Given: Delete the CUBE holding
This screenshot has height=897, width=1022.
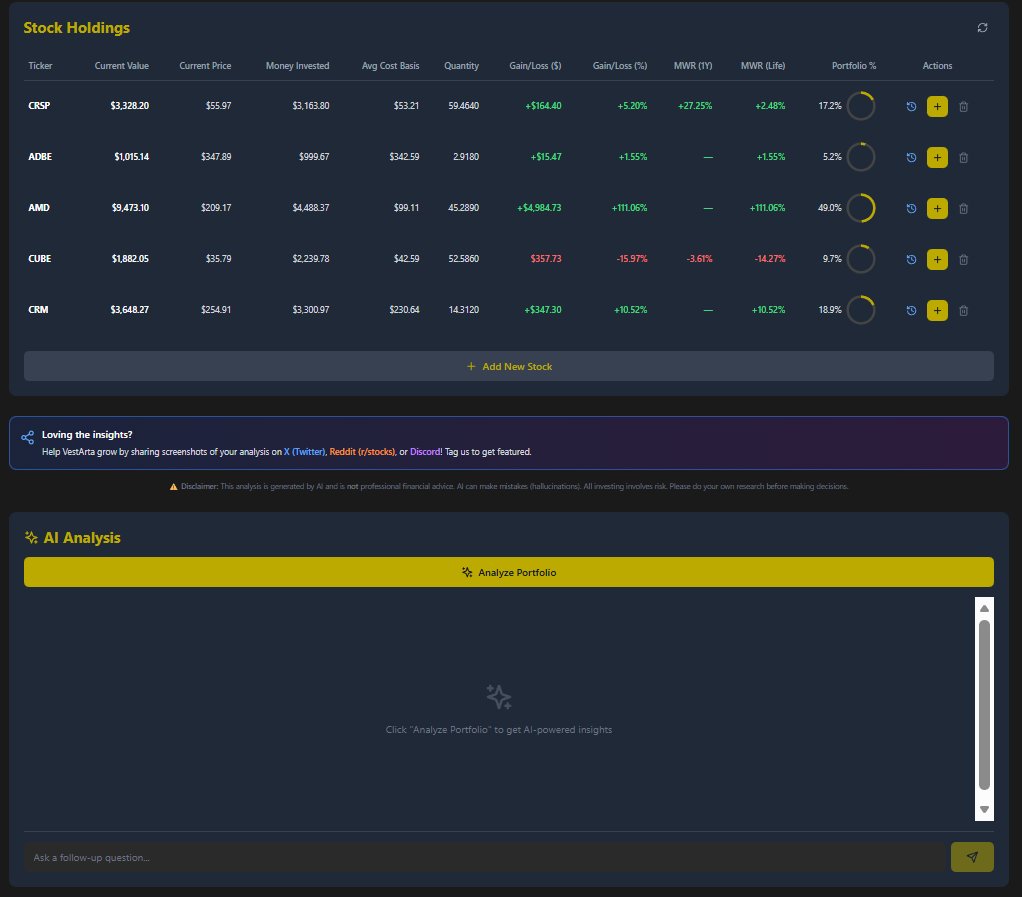Looking at the screenshot, I should [x=963, y=259].
